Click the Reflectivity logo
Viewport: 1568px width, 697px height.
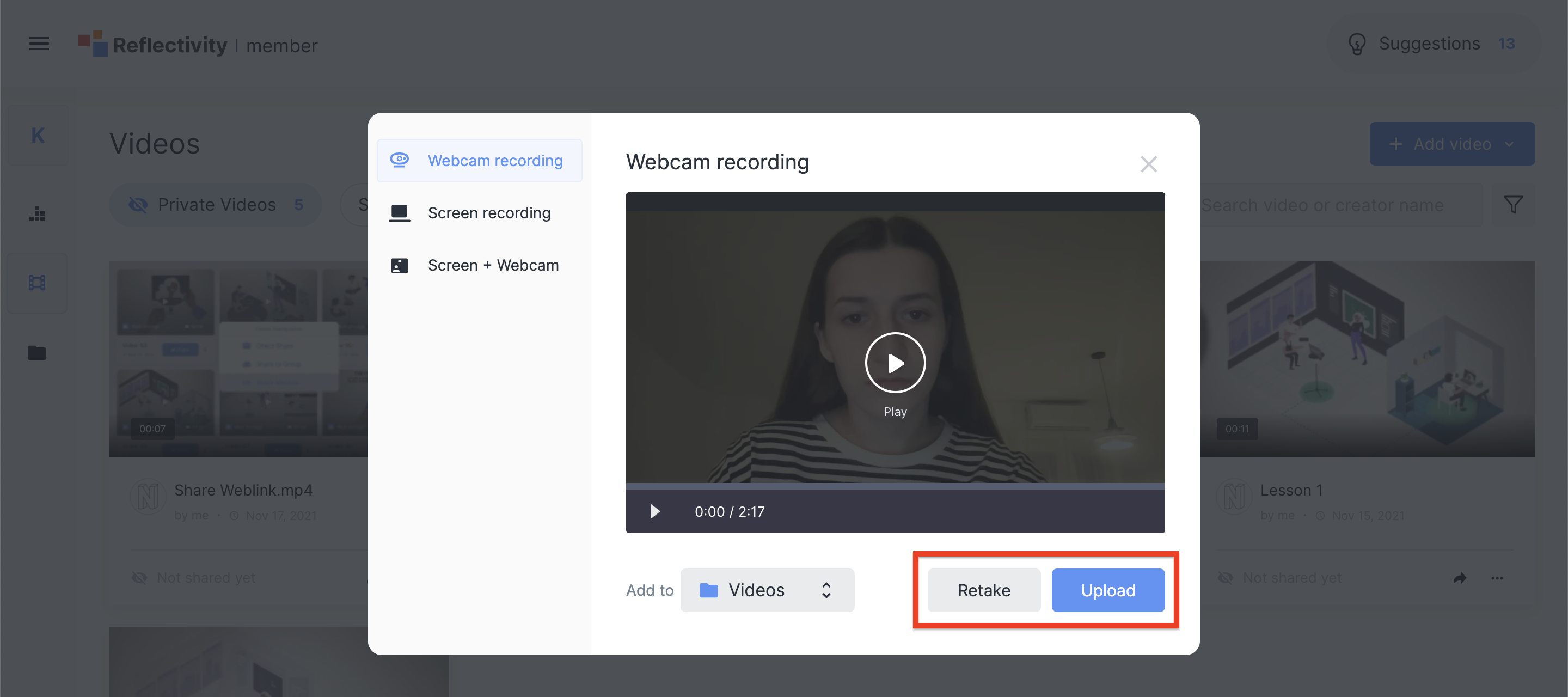[153, 45]
